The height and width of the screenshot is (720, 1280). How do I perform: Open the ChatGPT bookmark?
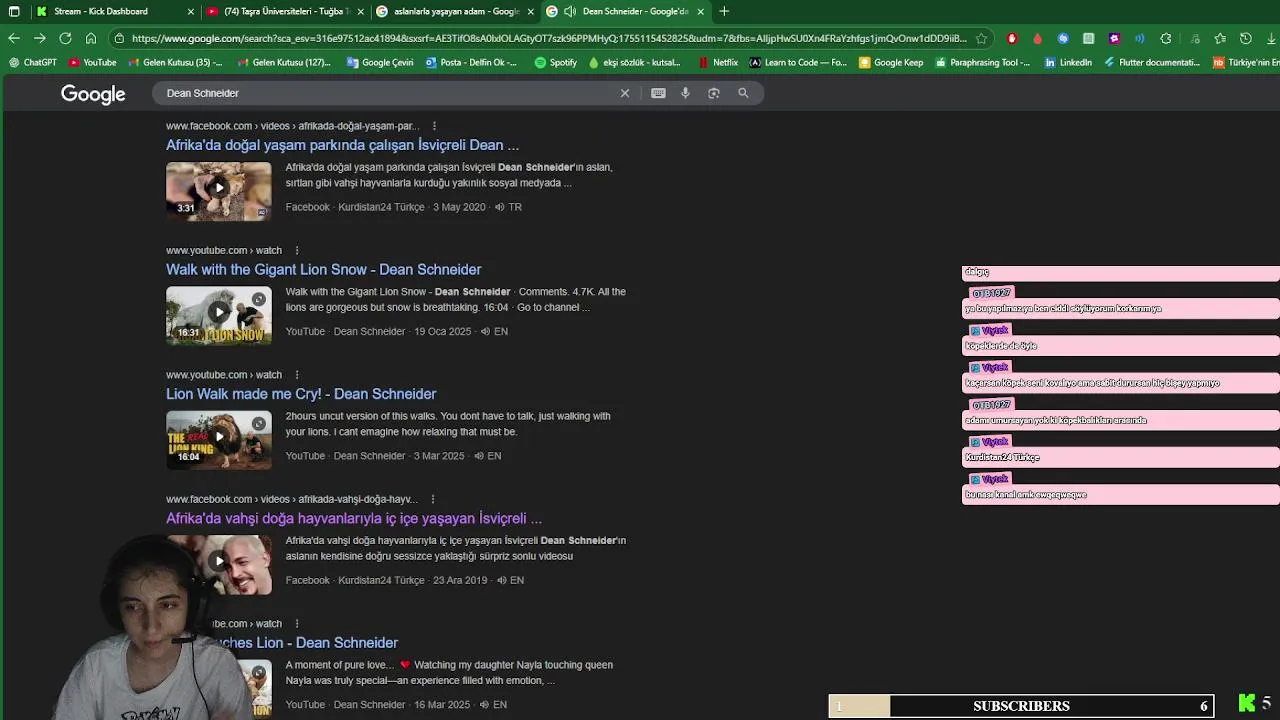[33, 62]
